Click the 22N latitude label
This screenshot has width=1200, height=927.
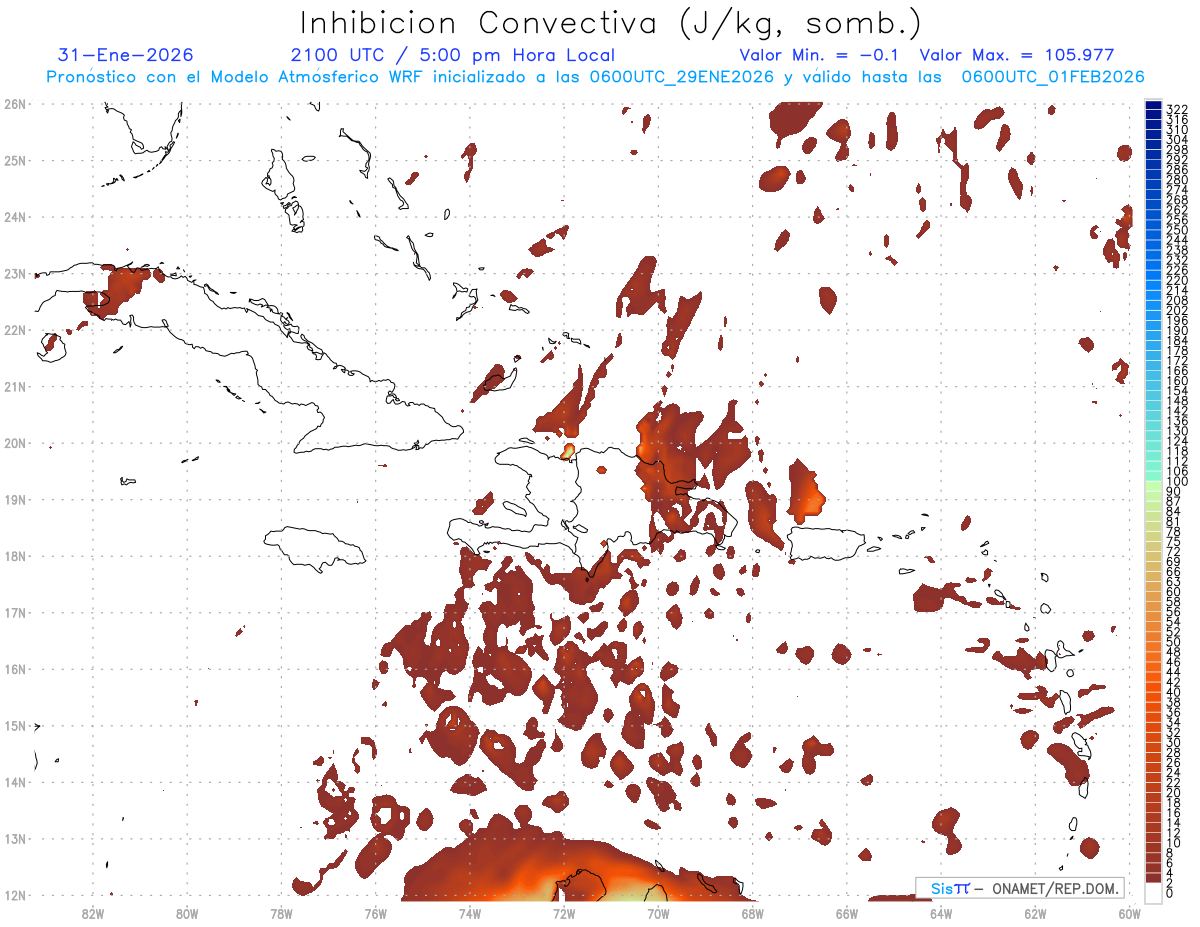(x=15, y=330)
